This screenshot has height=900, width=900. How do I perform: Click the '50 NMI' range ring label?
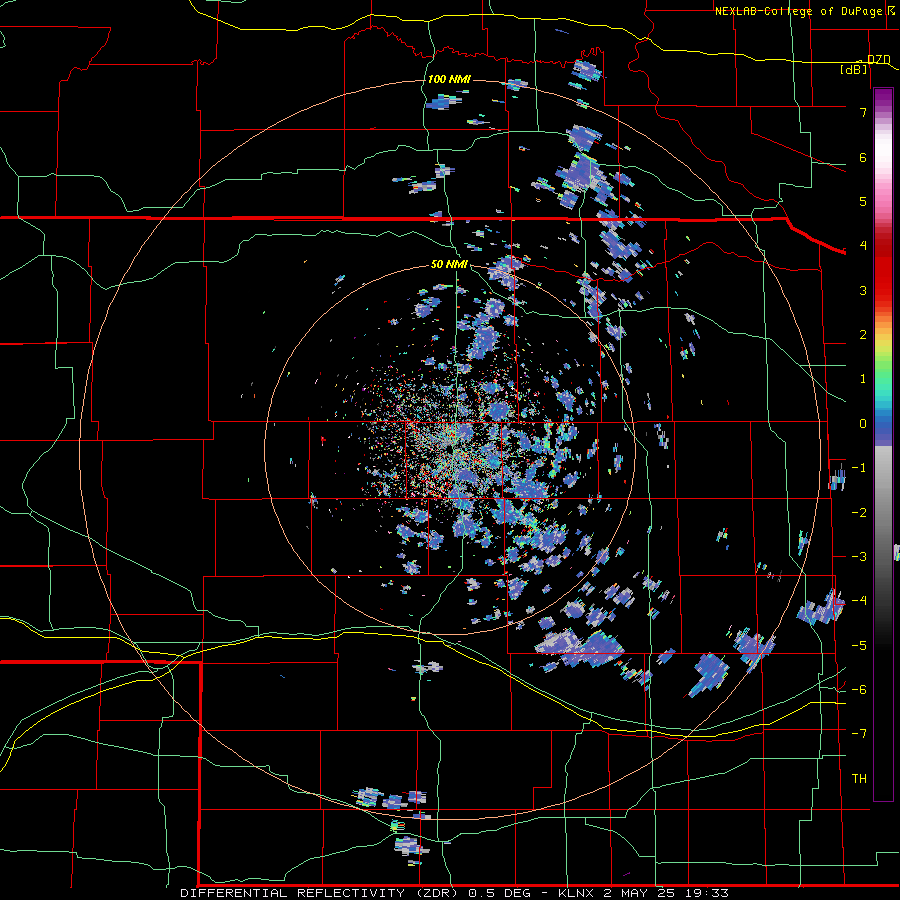[449, 264]
